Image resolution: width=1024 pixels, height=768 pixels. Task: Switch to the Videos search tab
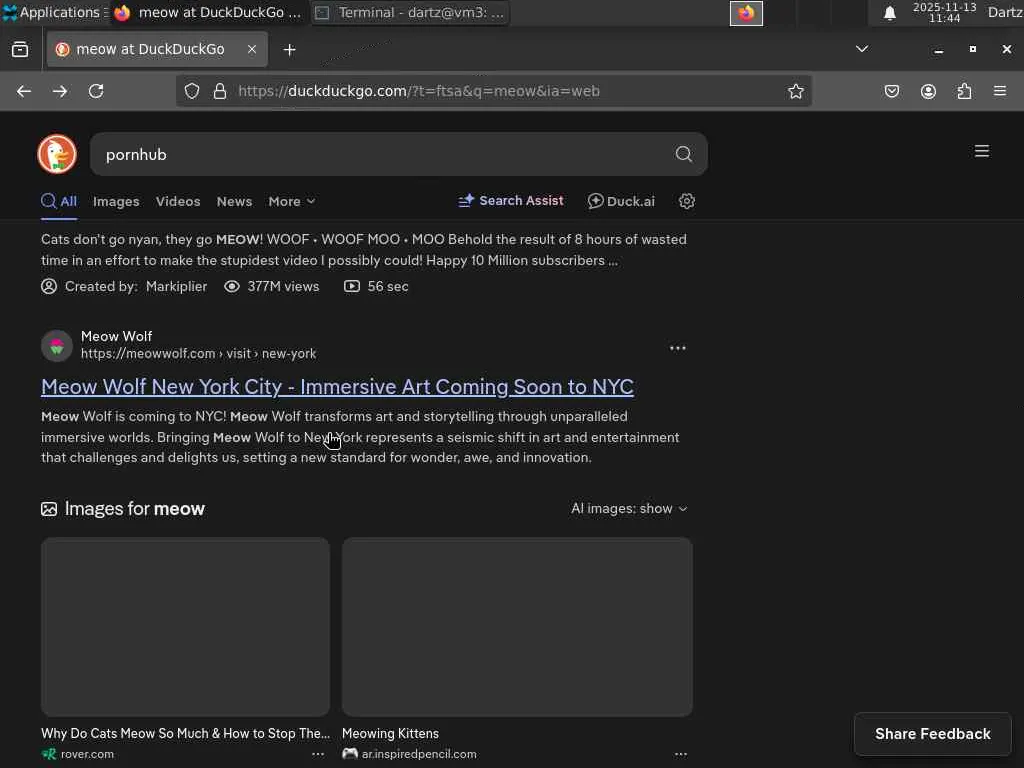point(178,201)
